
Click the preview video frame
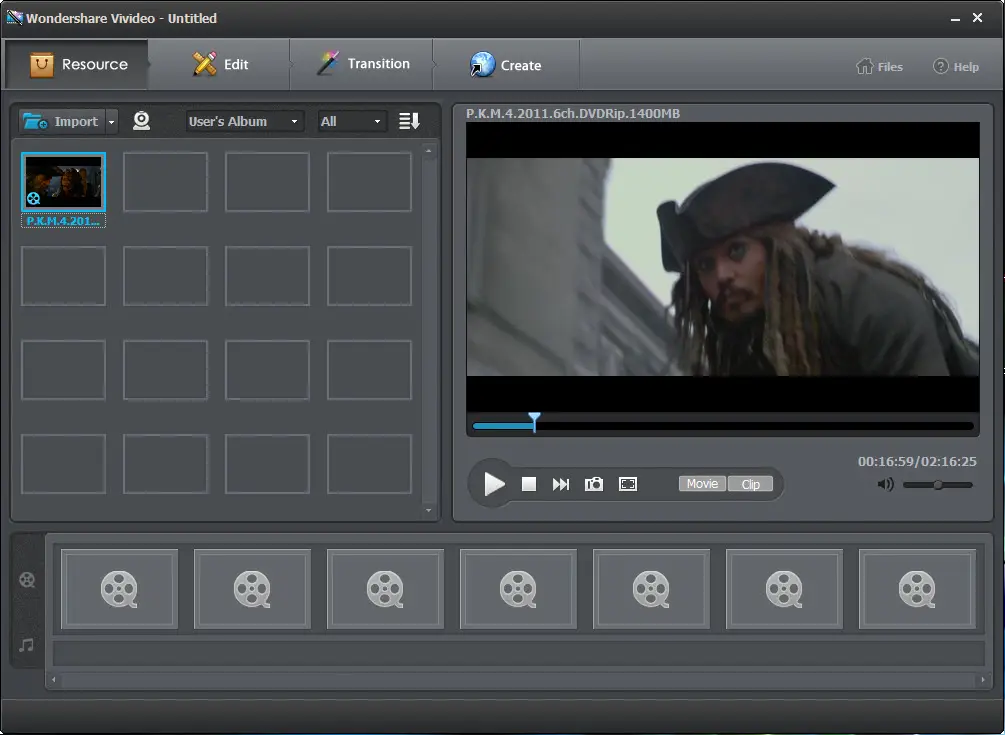pos(723,267)
